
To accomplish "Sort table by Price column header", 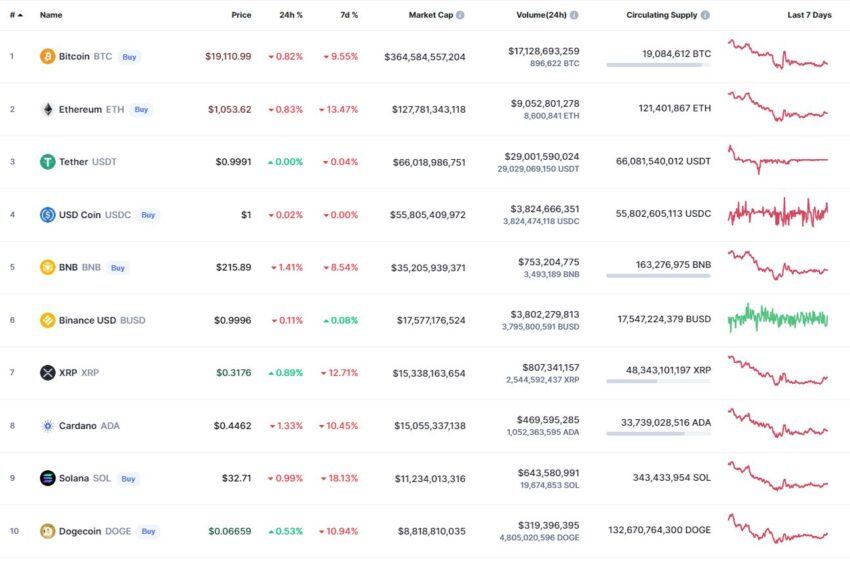I will pos(241,15).
